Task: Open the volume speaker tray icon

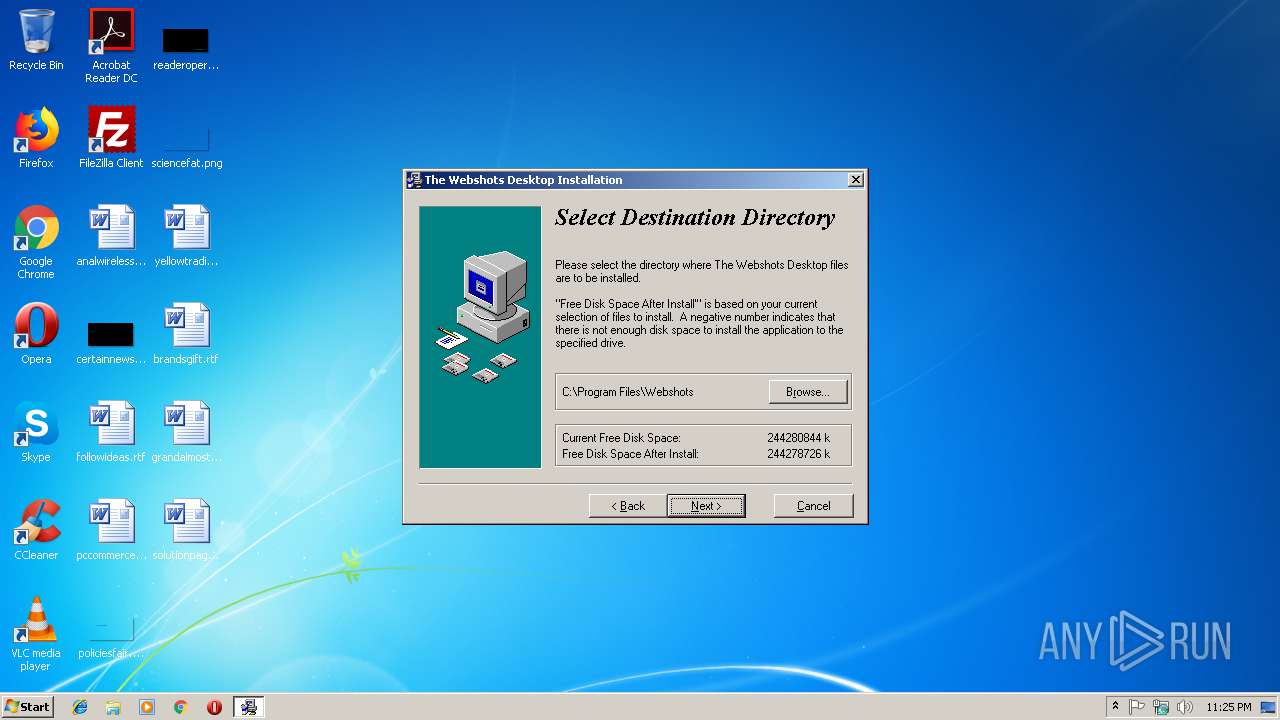Action: [1185, 707]
